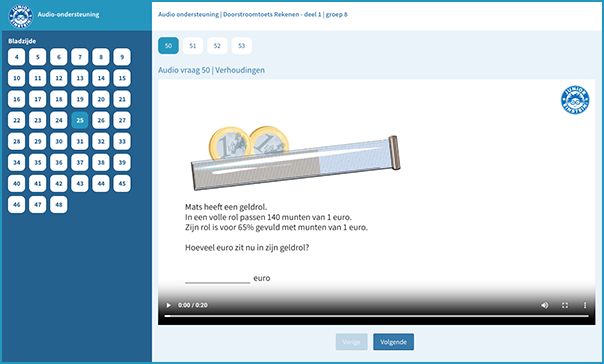Go to page 43
The width and height of the screenshot is (604, 364).
coord(80,184)
